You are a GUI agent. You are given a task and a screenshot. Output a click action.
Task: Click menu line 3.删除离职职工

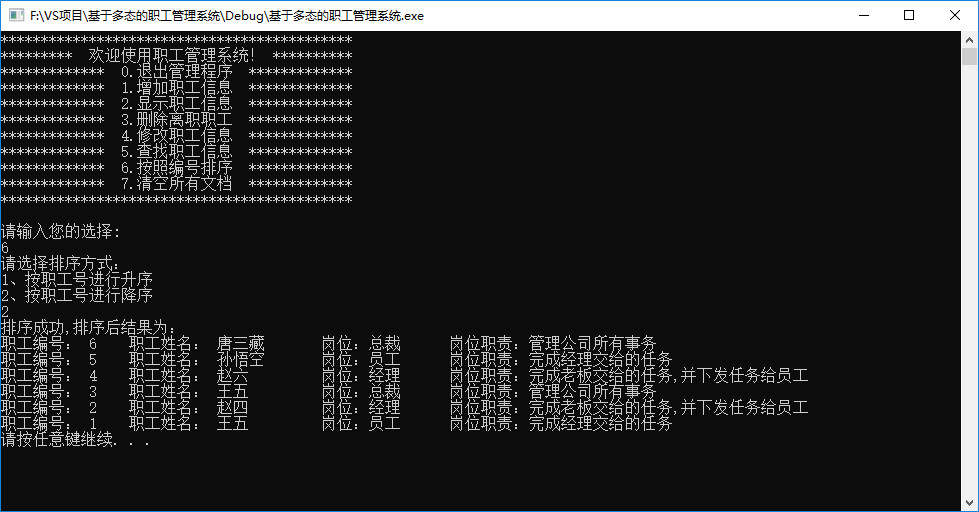(177, 120)
